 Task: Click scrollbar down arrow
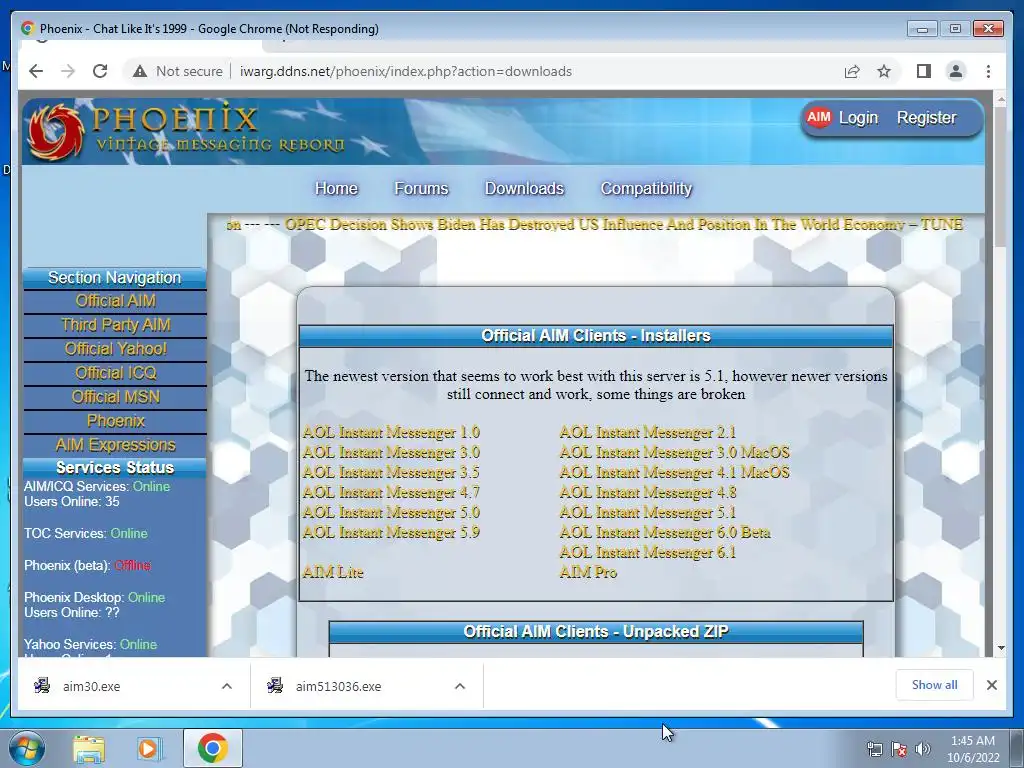[1000, 648]
